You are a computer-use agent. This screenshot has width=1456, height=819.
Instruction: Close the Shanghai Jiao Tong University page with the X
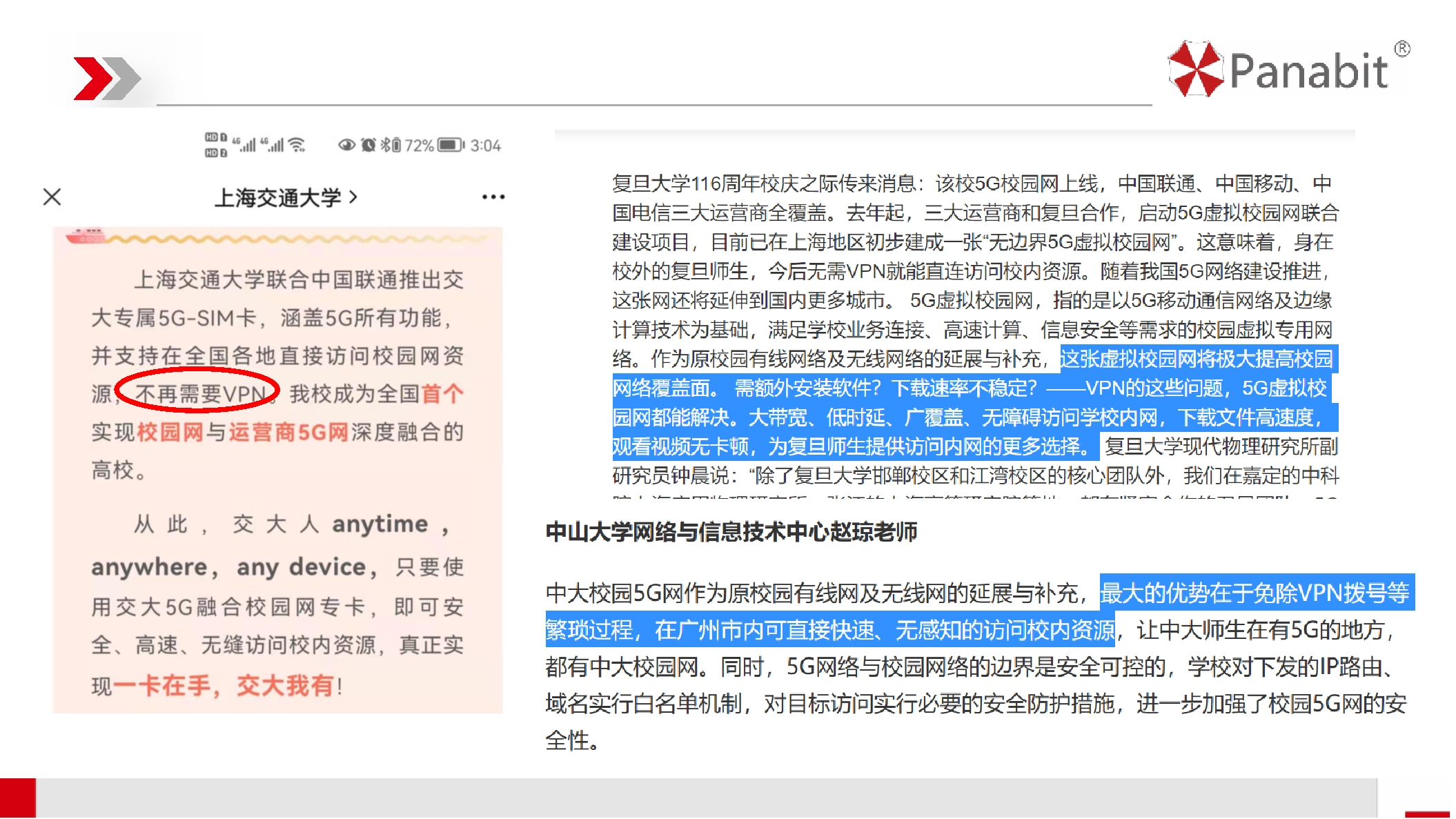[52, 197]
